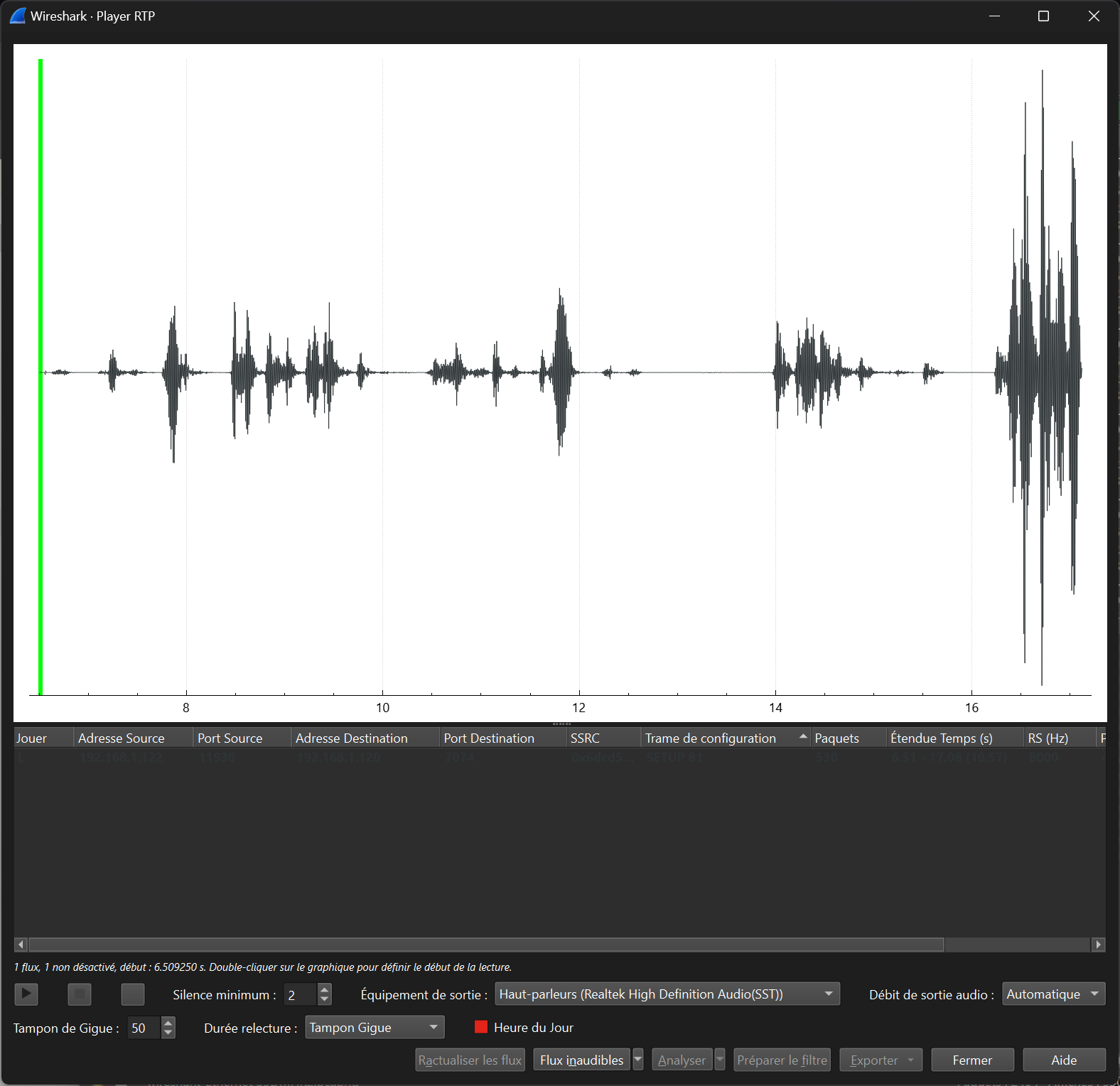Sort by the RS (Hz) column header
Image resolution: width=1120 pixels, height=1086 pixels.
1060,738
